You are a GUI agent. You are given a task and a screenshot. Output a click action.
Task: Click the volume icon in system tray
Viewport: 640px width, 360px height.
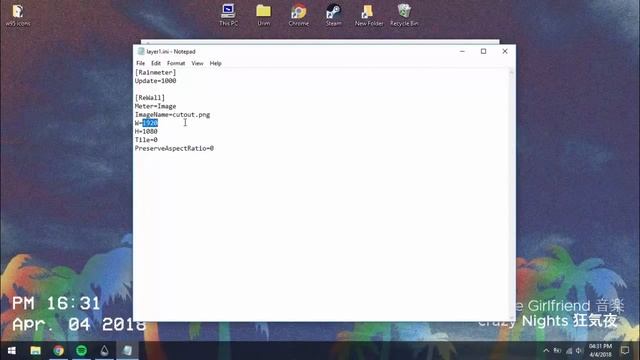click(579, 351)
